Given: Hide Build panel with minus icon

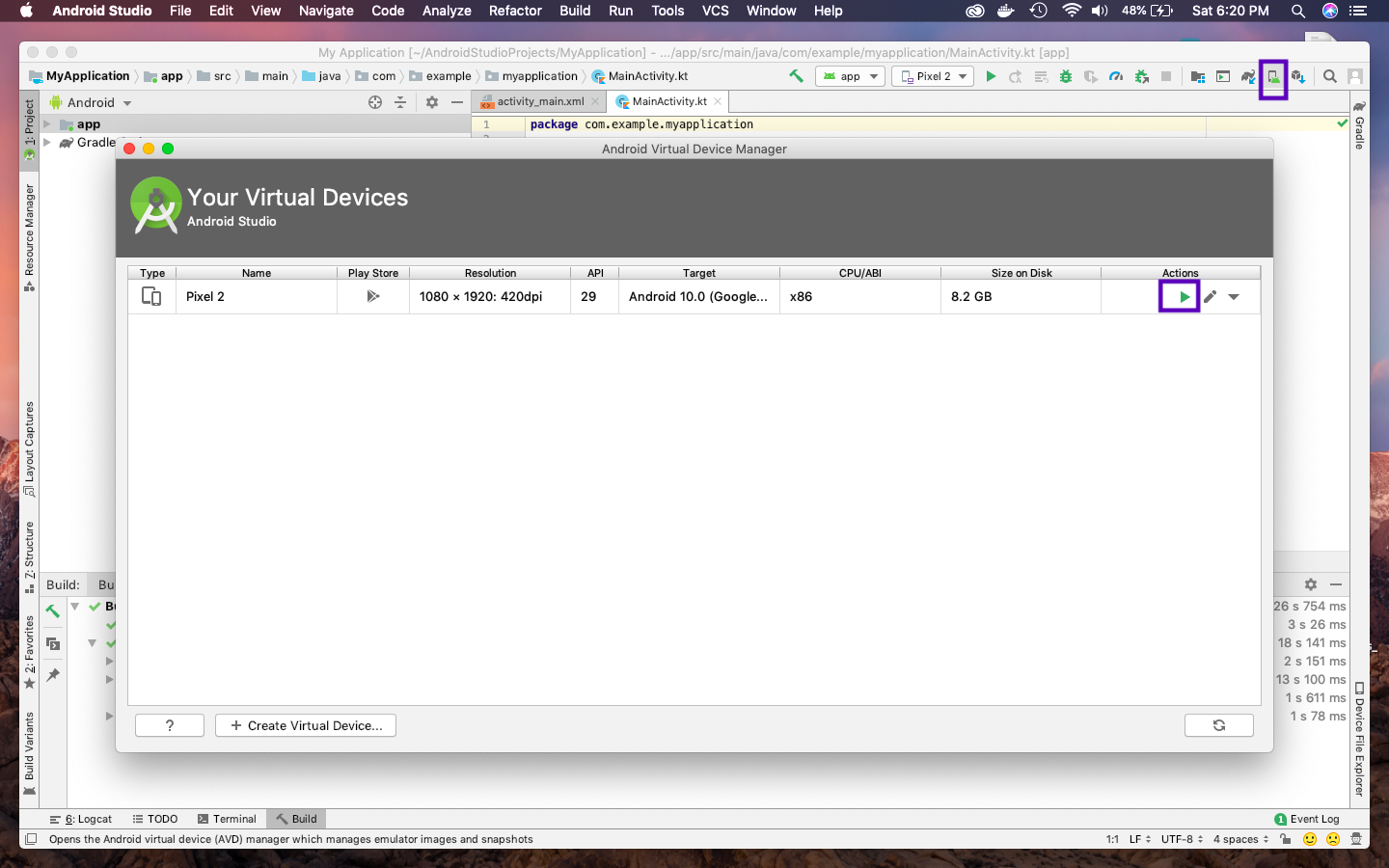Looking at the screenshot, I should [1336, 584].
